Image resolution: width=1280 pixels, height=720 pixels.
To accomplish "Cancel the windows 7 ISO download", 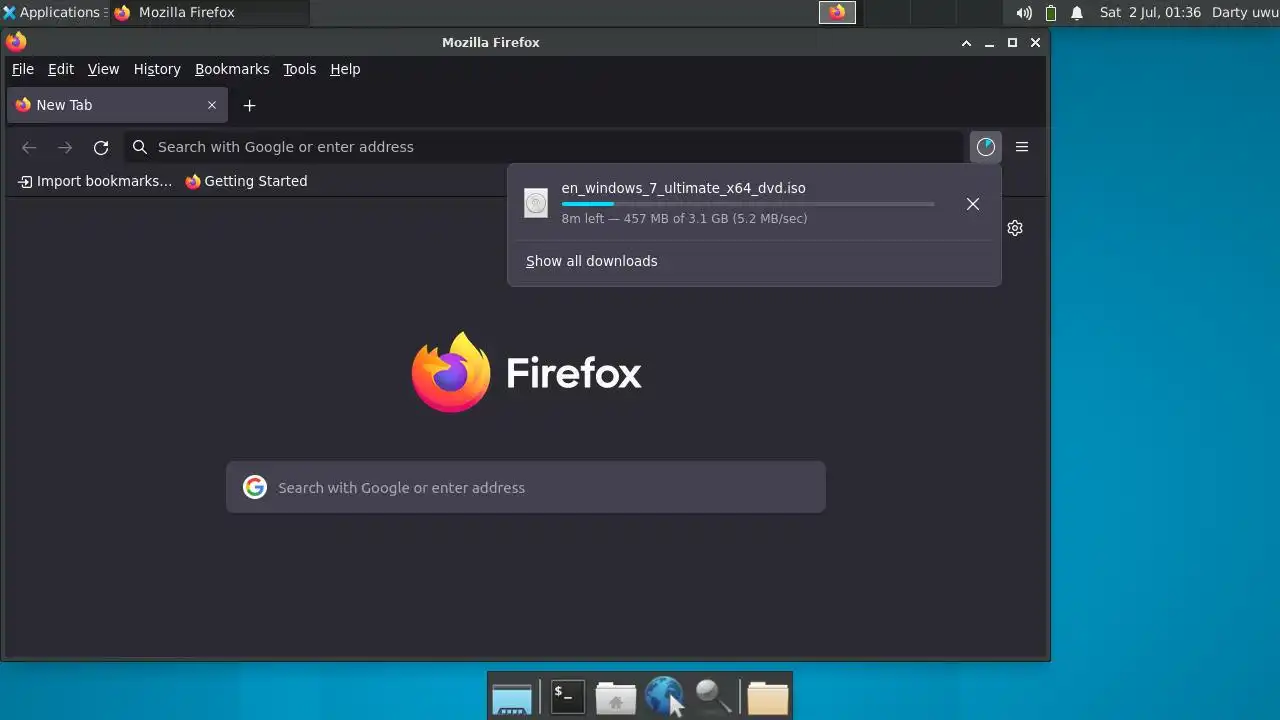I will tap(973, 204).
